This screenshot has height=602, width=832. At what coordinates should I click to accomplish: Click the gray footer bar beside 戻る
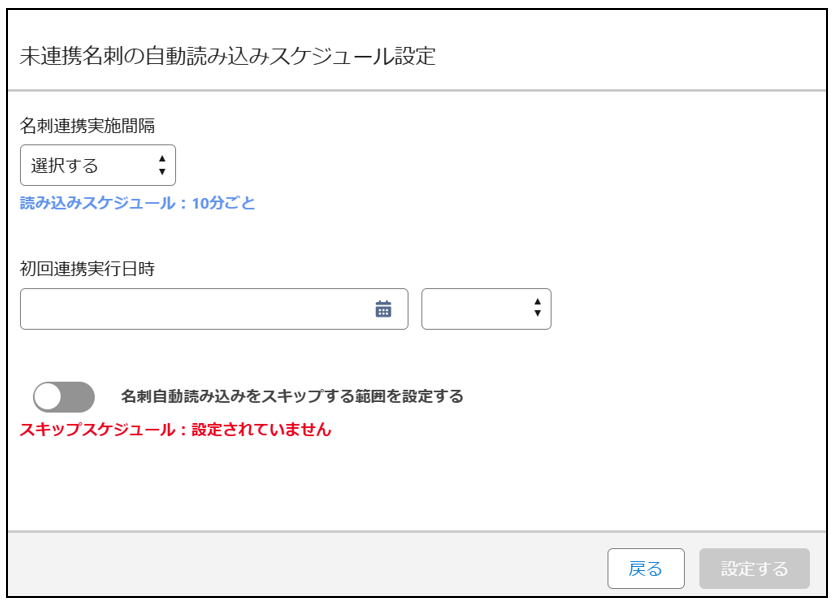click(x=307, y=564)
